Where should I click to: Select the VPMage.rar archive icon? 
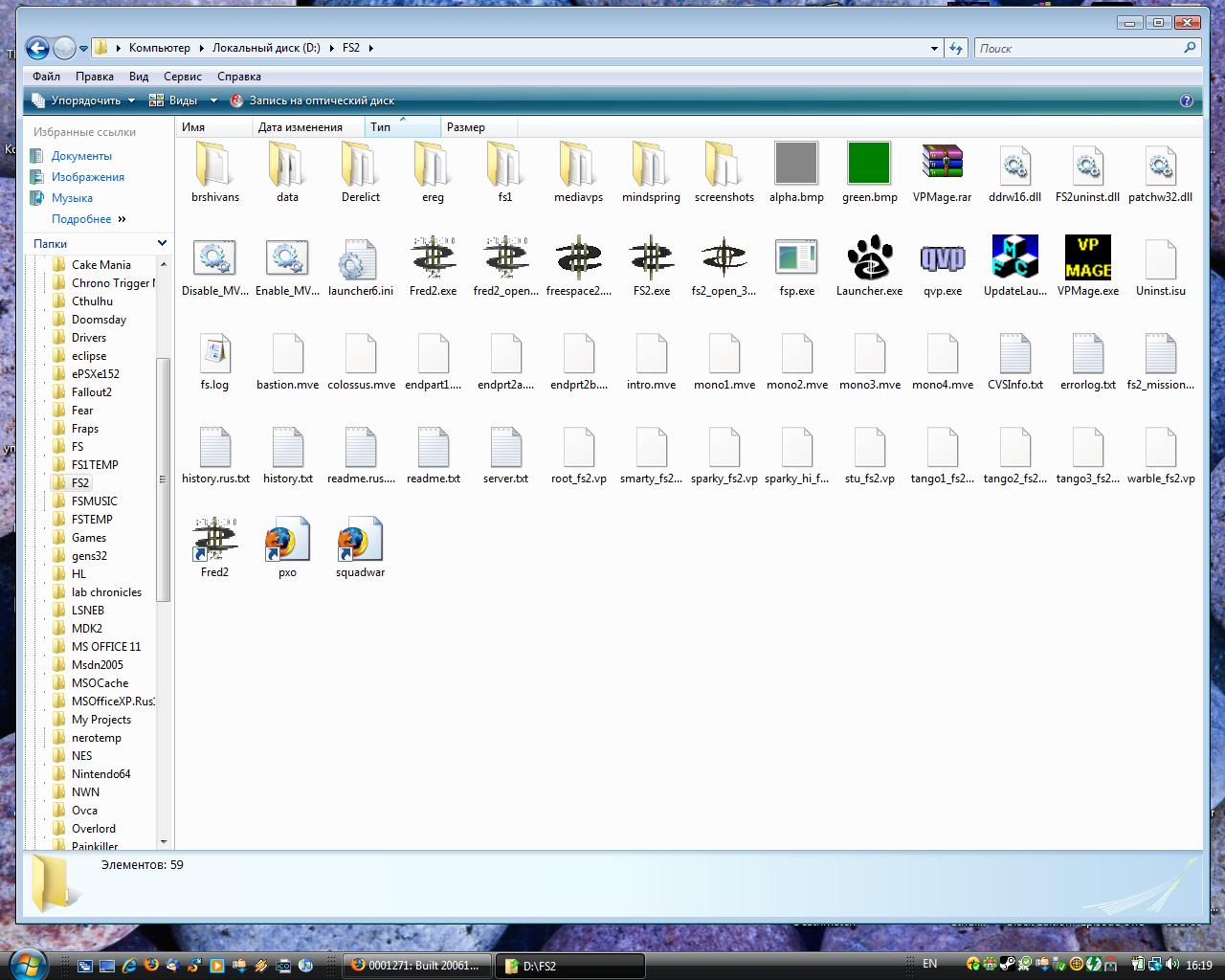(x=942, y=164)
